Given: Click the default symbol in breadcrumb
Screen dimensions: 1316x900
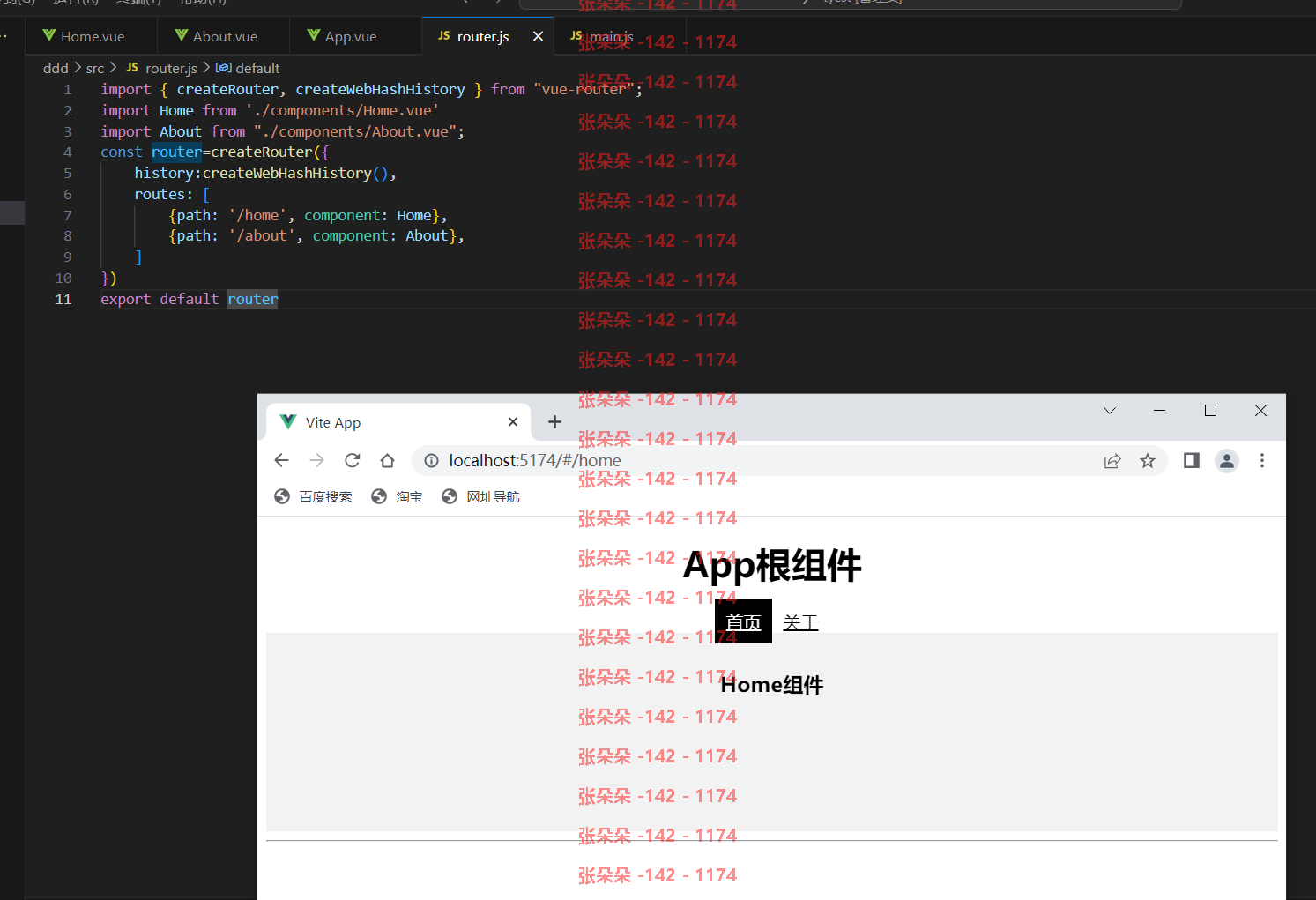Looking at the screenshot, I should (x=248, y=68).
